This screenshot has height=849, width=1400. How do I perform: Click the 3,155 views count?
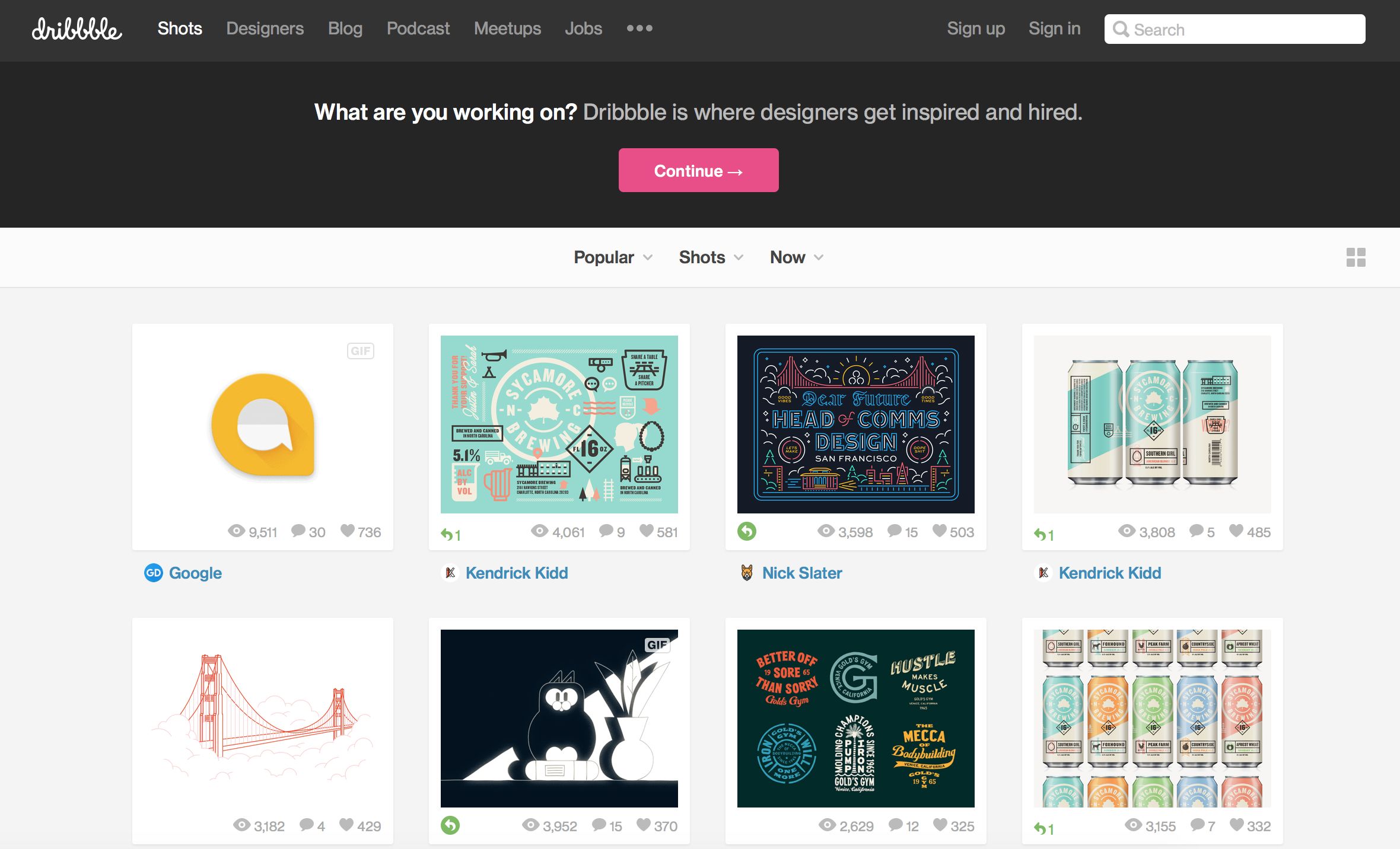point(1161,826)
